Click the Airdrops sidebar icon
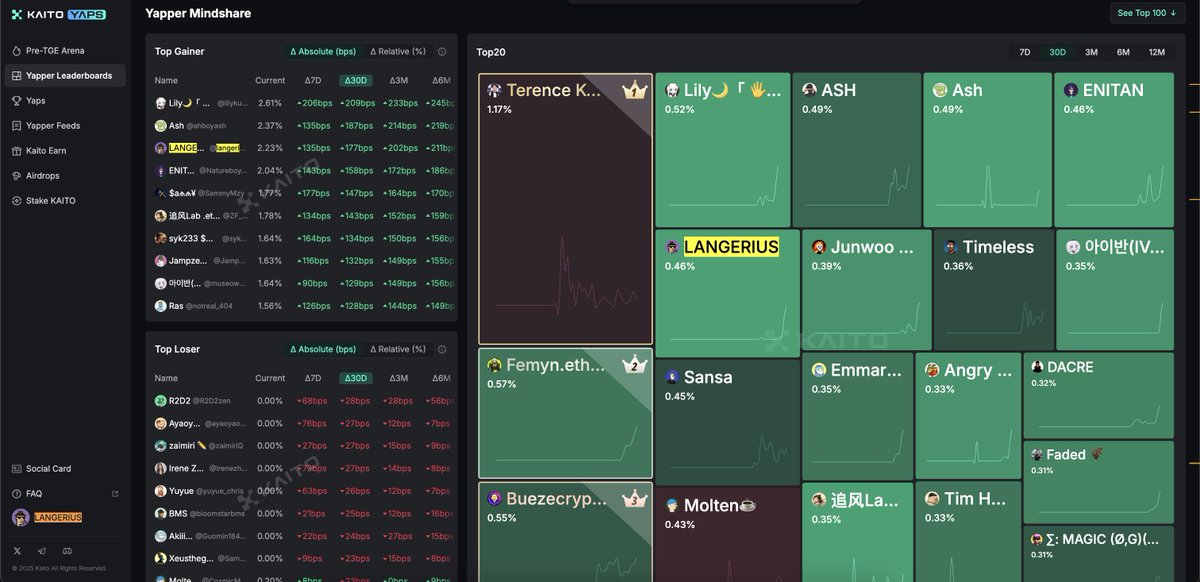The width and height of the screenshot is (1200, 582). 16,176
